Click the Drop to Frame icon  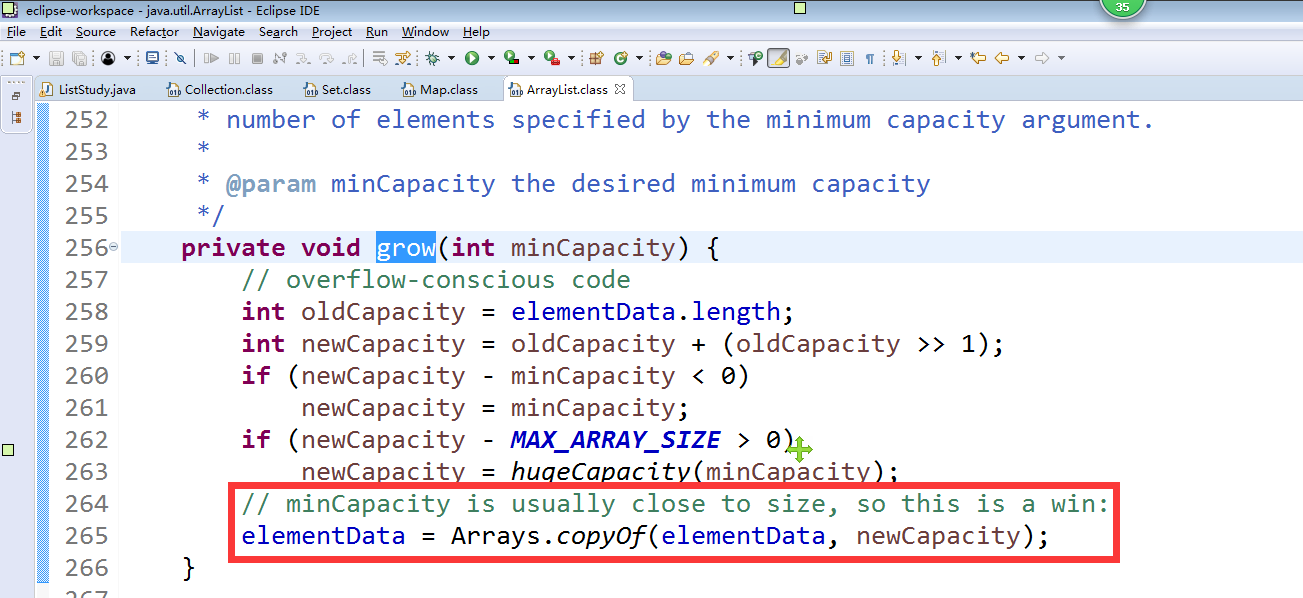tap(379, 58)
